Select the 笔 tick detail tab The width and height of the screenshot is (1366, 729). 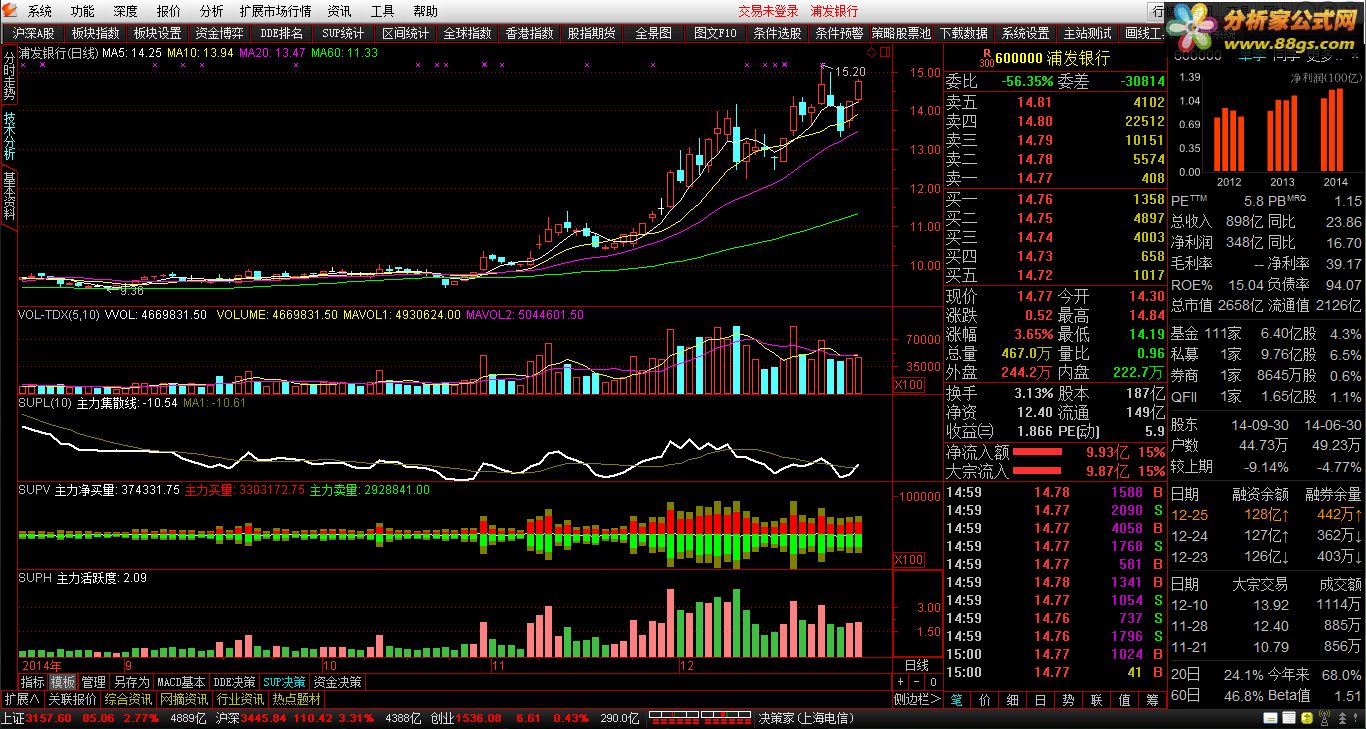(957, 699)
